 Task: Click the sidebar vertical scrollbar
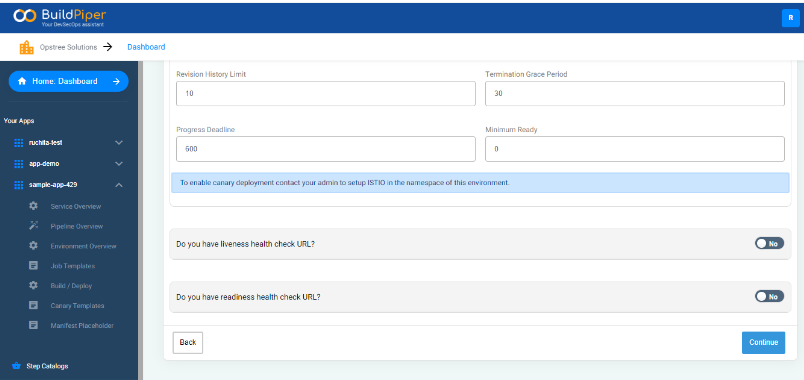(x=140, y=221)
